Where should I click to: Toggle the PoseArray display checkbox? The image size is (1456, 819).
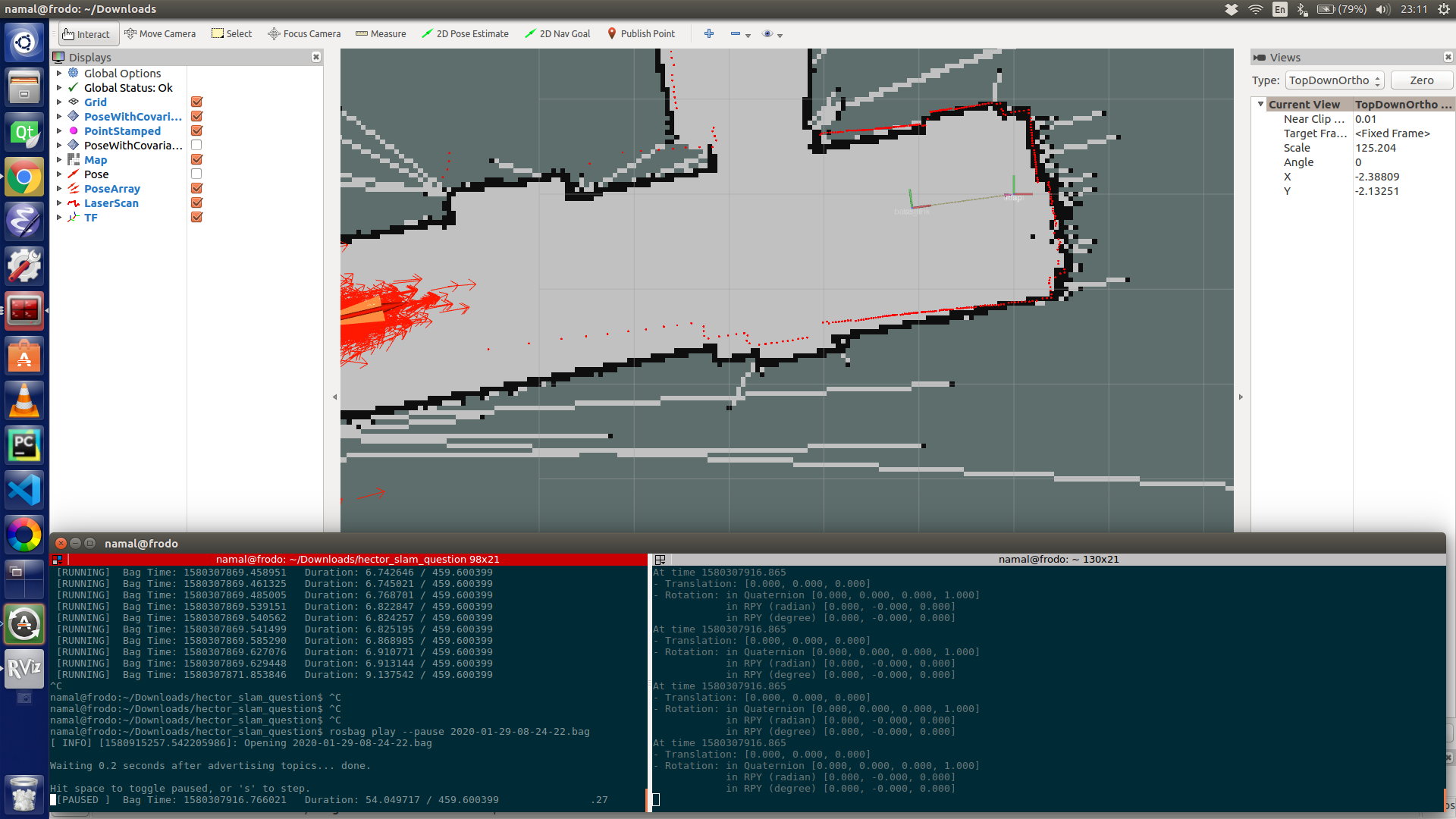pyautogui.click(x=196, y=189)
